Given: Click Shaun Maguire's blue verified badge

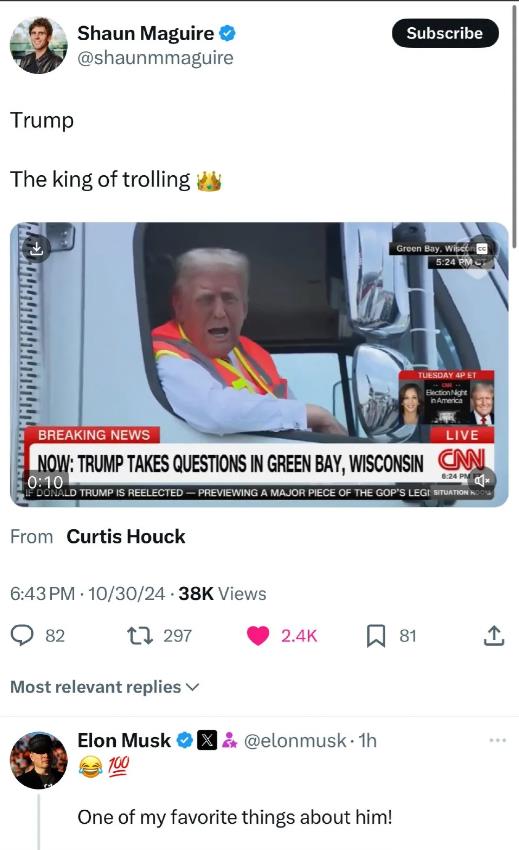Looking at the screenshot, I should tap(227, 34).
